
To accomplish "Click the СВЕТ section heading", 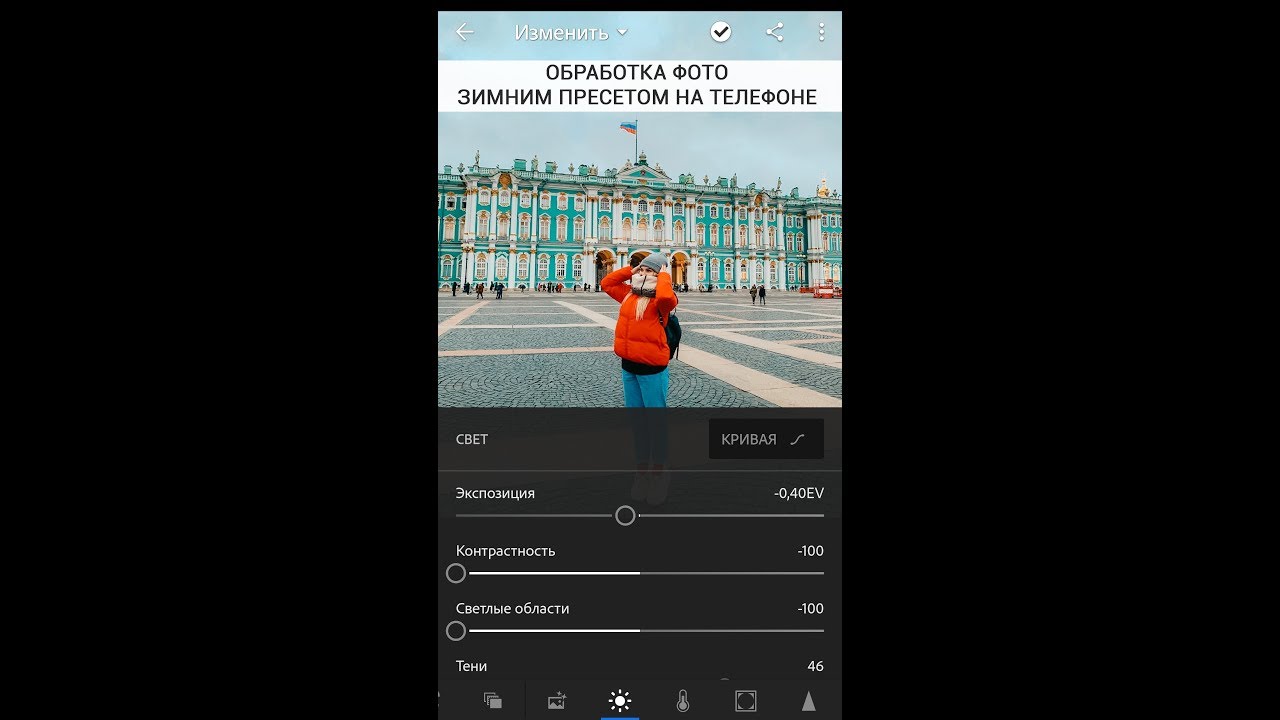I will point(472,439).
